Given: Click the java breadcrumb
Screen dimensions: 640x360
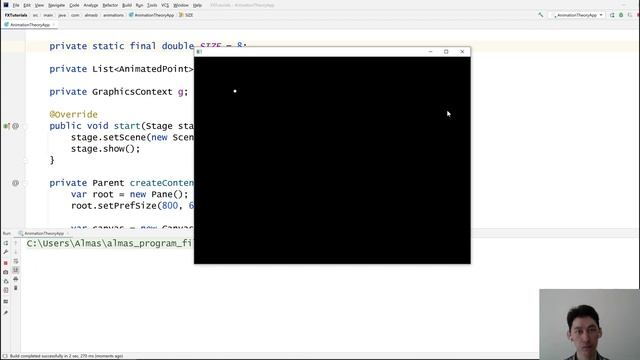Looking at the screenshot, I should pos(62,15).
